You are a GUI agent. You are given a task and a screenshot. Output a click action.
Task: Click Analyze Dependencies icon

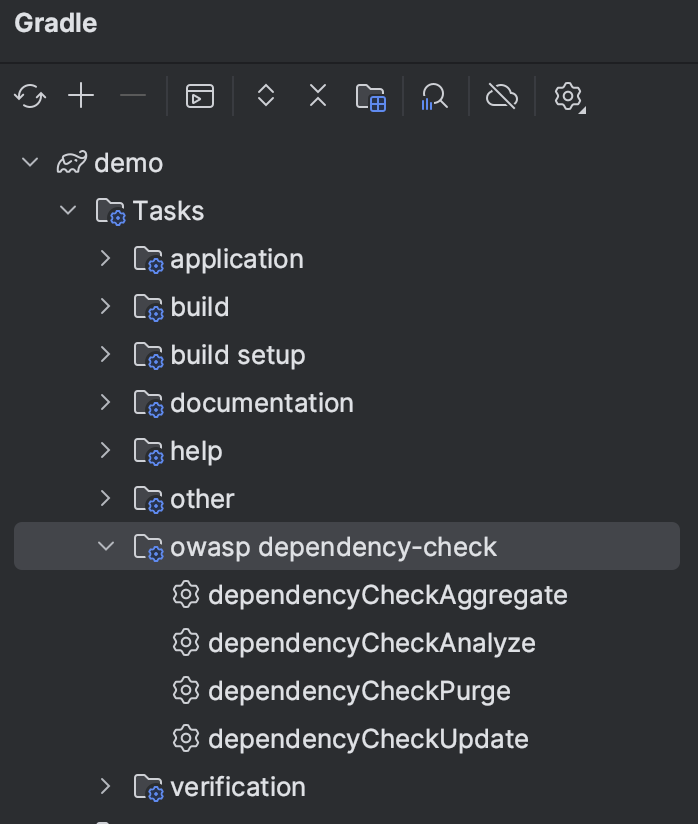(x=434, y=97)
